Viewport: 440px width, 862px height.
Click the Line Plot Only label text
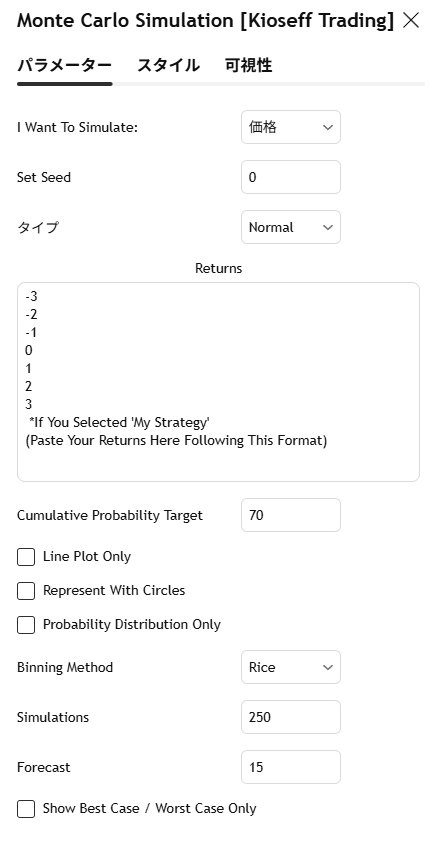[87, 556]
